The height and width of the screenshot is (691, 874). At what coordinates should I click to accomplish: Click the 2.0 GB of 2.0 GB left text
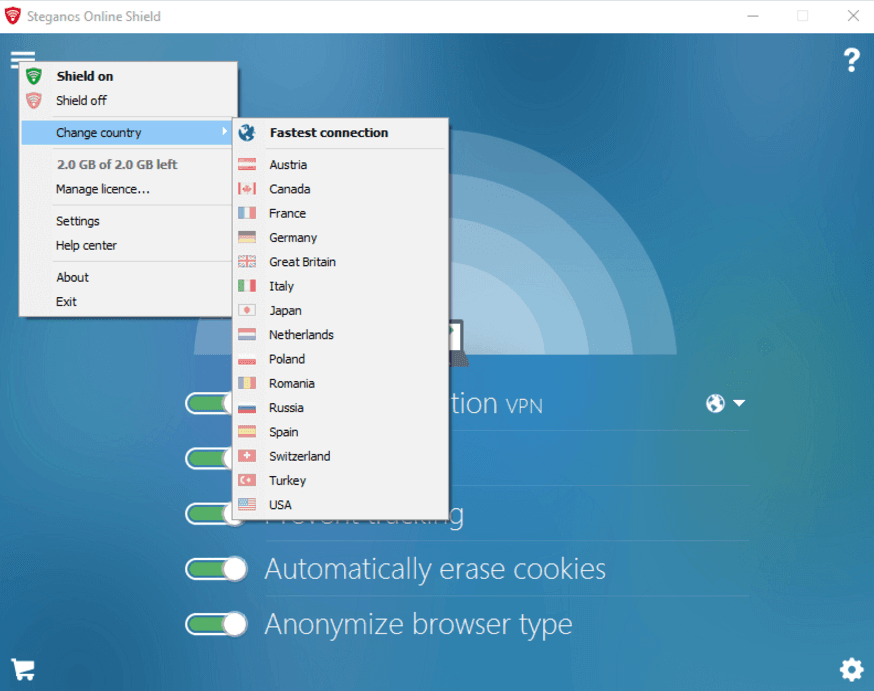coord(117,164)
